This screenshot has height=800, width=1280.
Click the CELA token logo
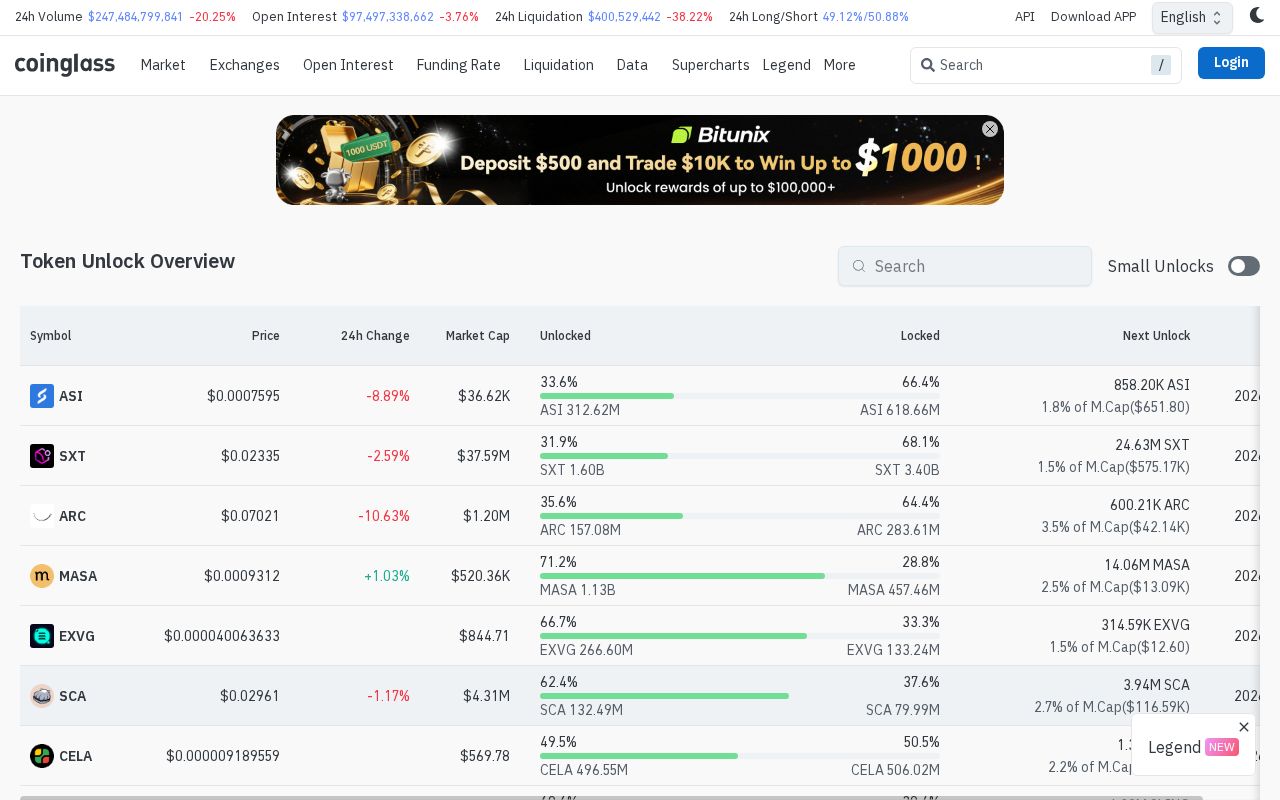point(42,756)
